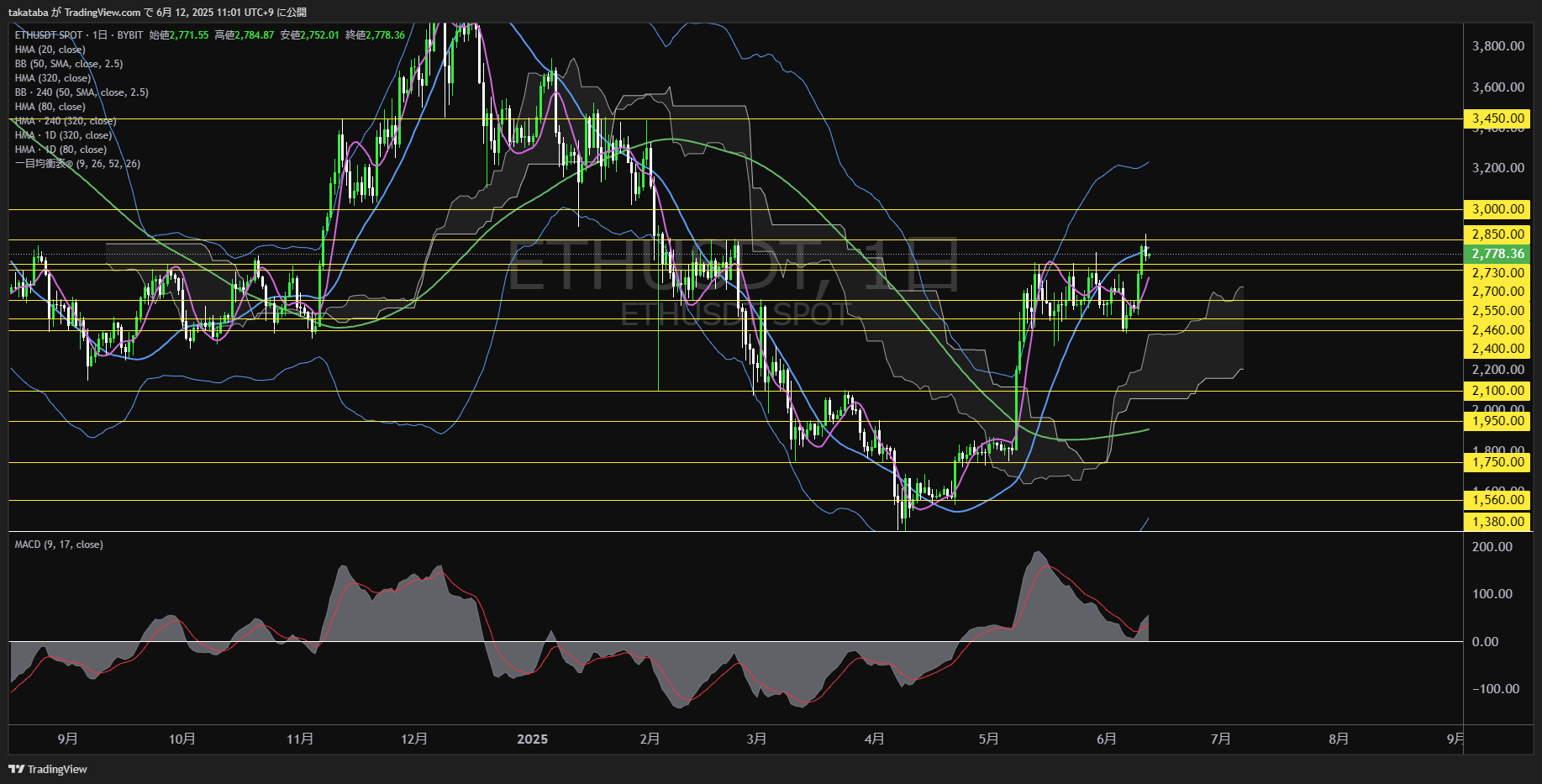The height and width of the screenshot is (784, 1542).
Task: Click the 8月 label on time axis
Action: (x=1339, y=739)
